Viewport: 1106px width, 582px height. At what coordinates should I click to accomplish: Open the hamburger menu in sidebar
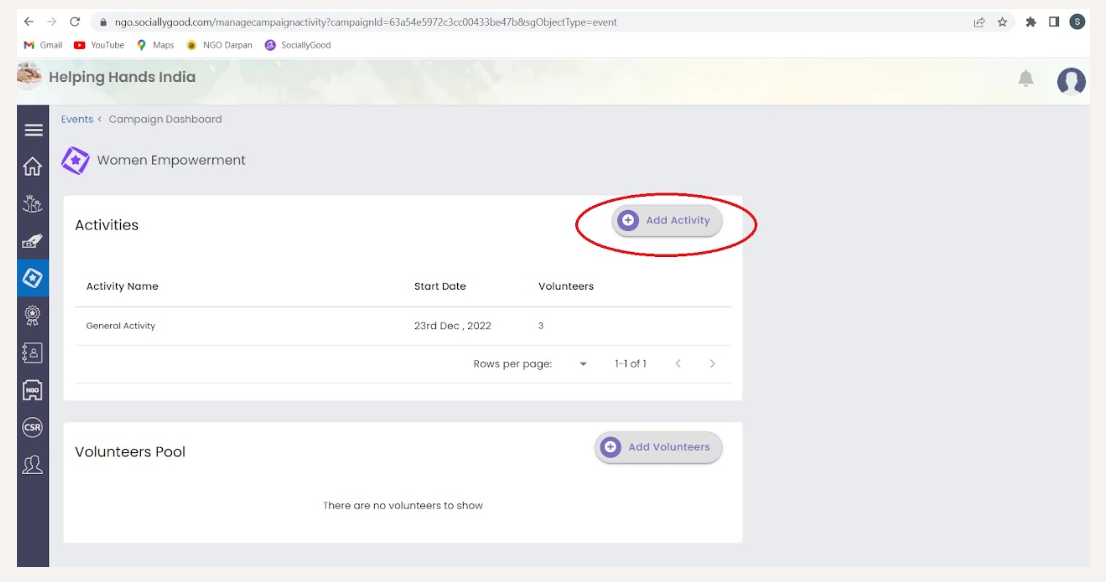(33, 130)
